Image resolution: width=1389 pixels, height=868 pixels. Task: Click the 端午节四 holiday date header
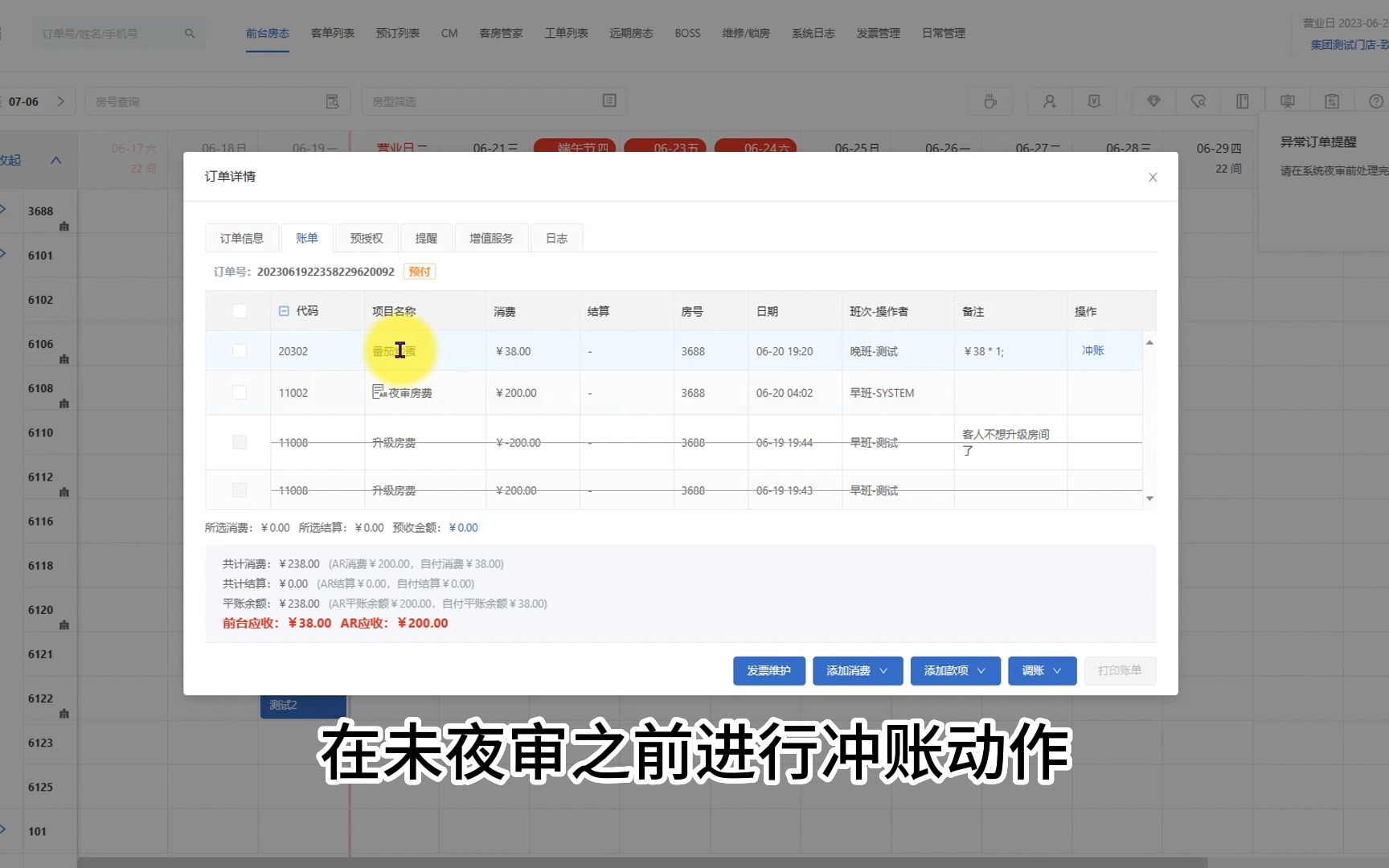pos(576,146)
